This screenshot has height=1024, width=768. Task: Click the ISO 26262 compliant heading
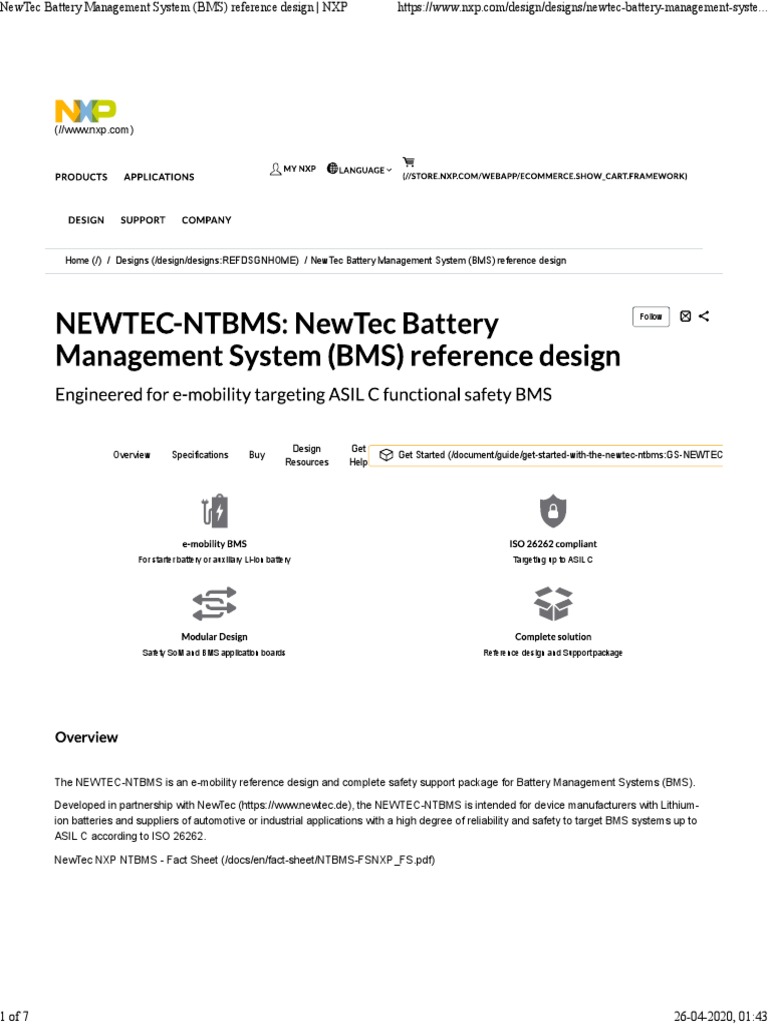pyautogui.click(x=553, y=544)
